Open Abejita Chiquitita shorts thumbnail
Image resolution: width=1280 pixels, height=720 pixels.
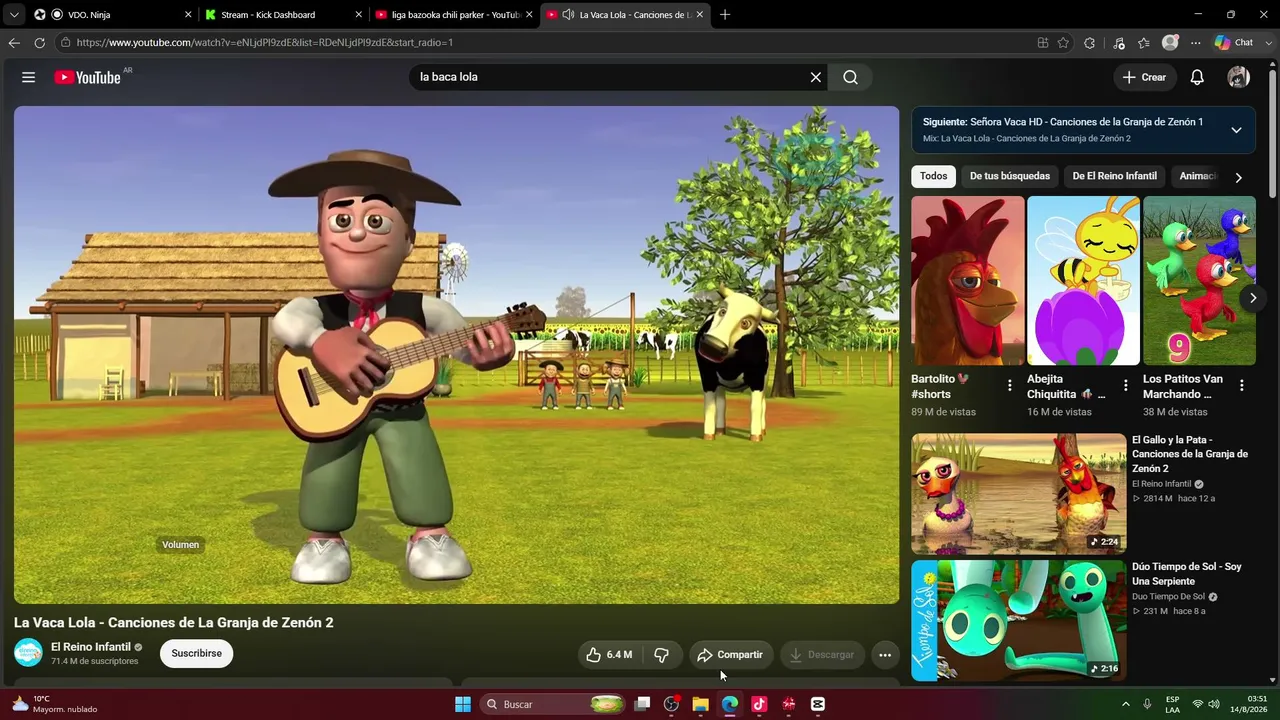1084,281
